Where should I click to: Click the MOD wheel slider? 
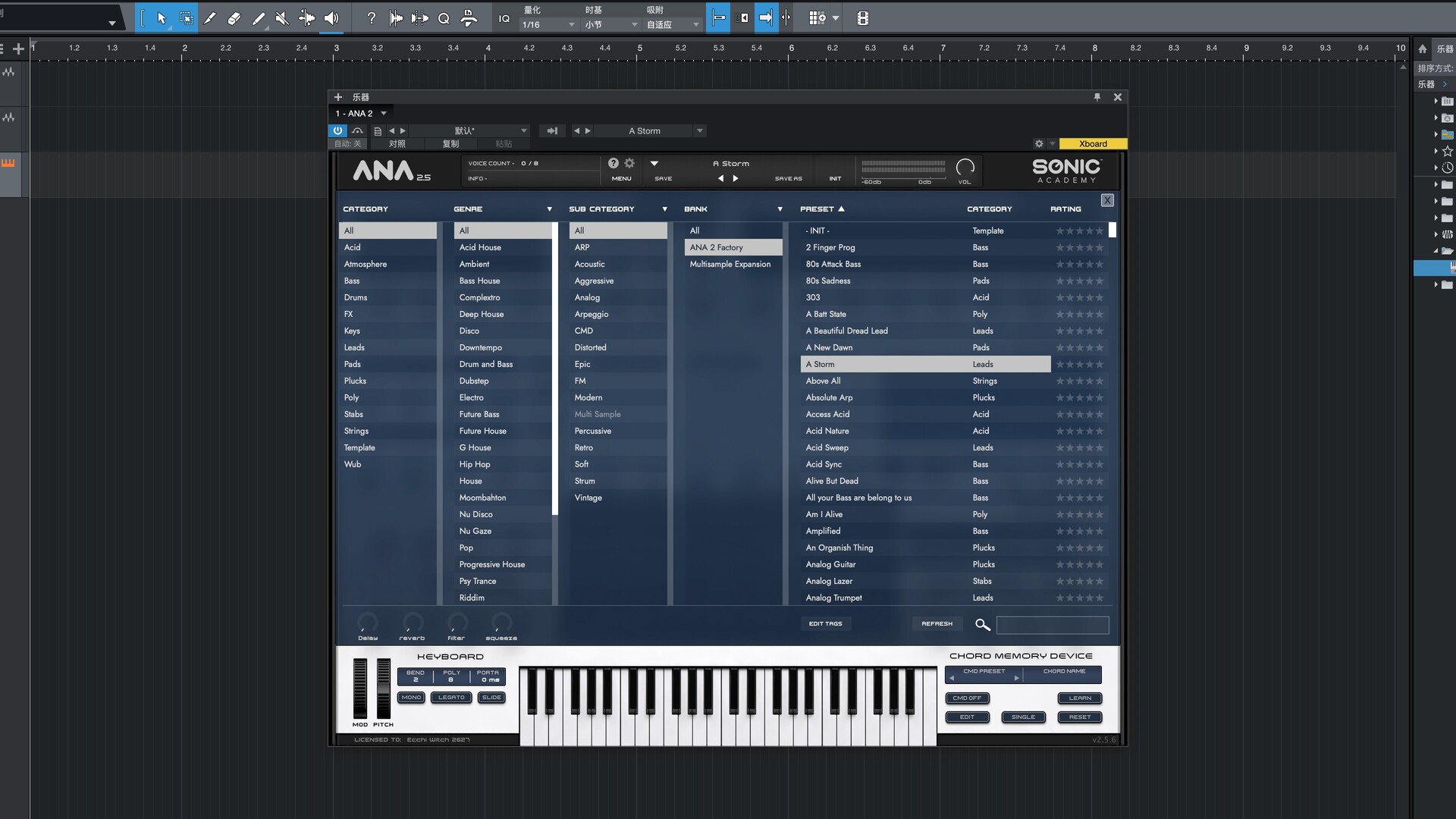point(360,689)
